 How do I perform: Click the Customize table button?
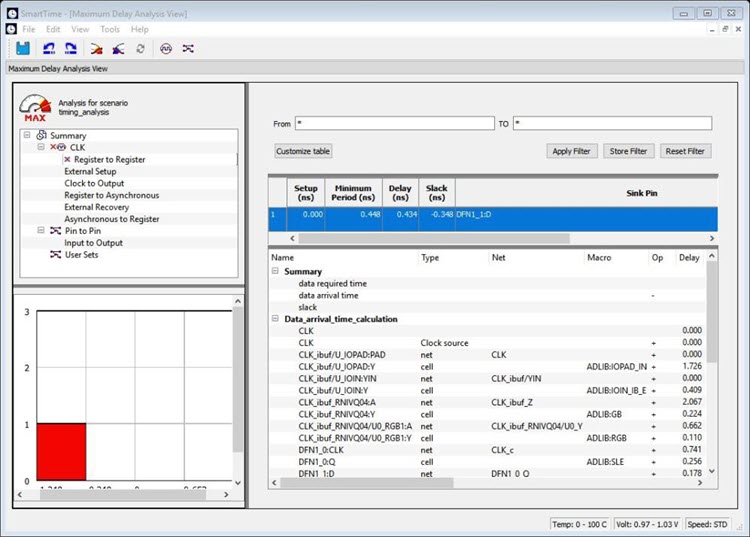coord(303,151)
